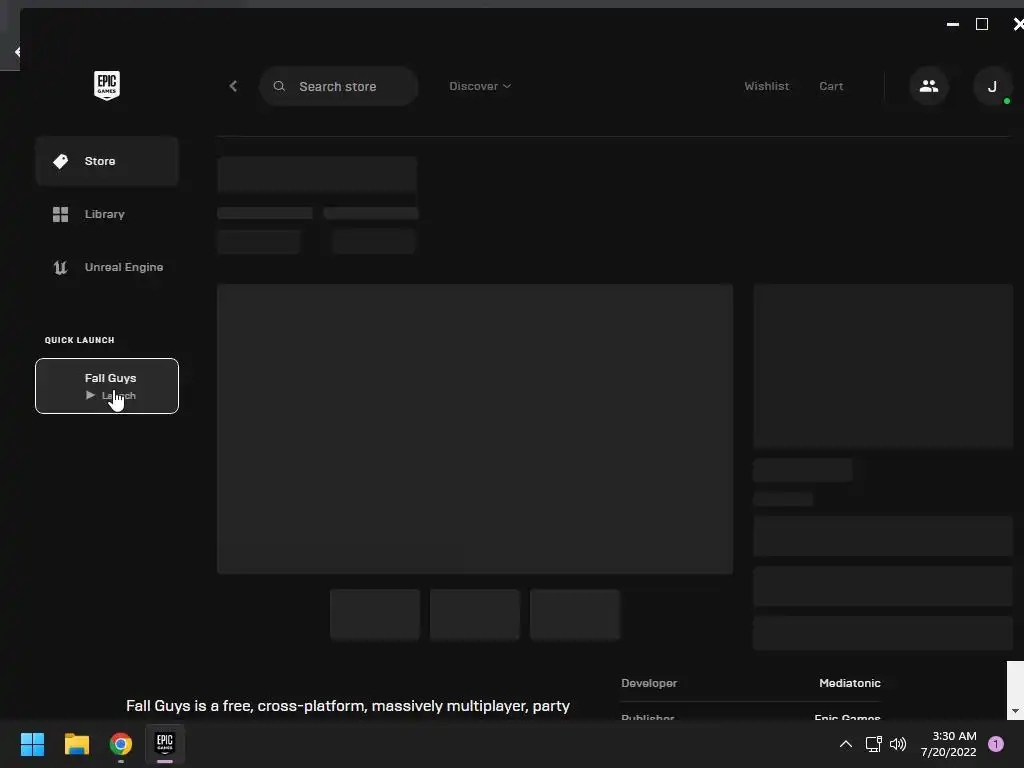Minimize the Epic Games Launcher window
Viewport: 1024px width, 768px height.
[953, 24]
